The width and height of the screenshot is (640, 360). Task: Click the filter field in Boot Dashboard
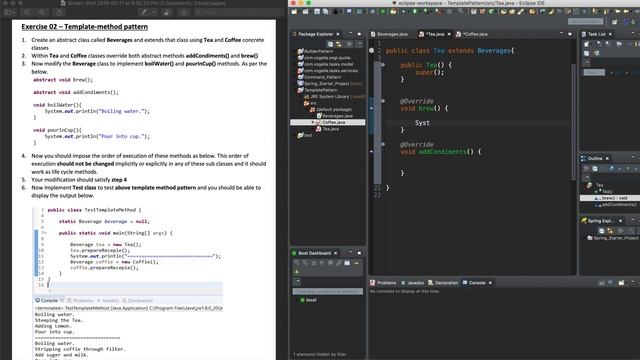[x=327, y=291]
